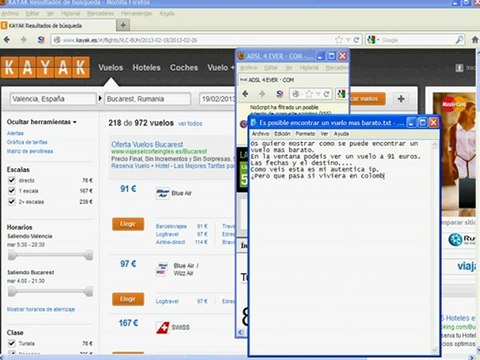Click the MasterCard advertisement image
The image size is (480, 360).
click(454, 155)
